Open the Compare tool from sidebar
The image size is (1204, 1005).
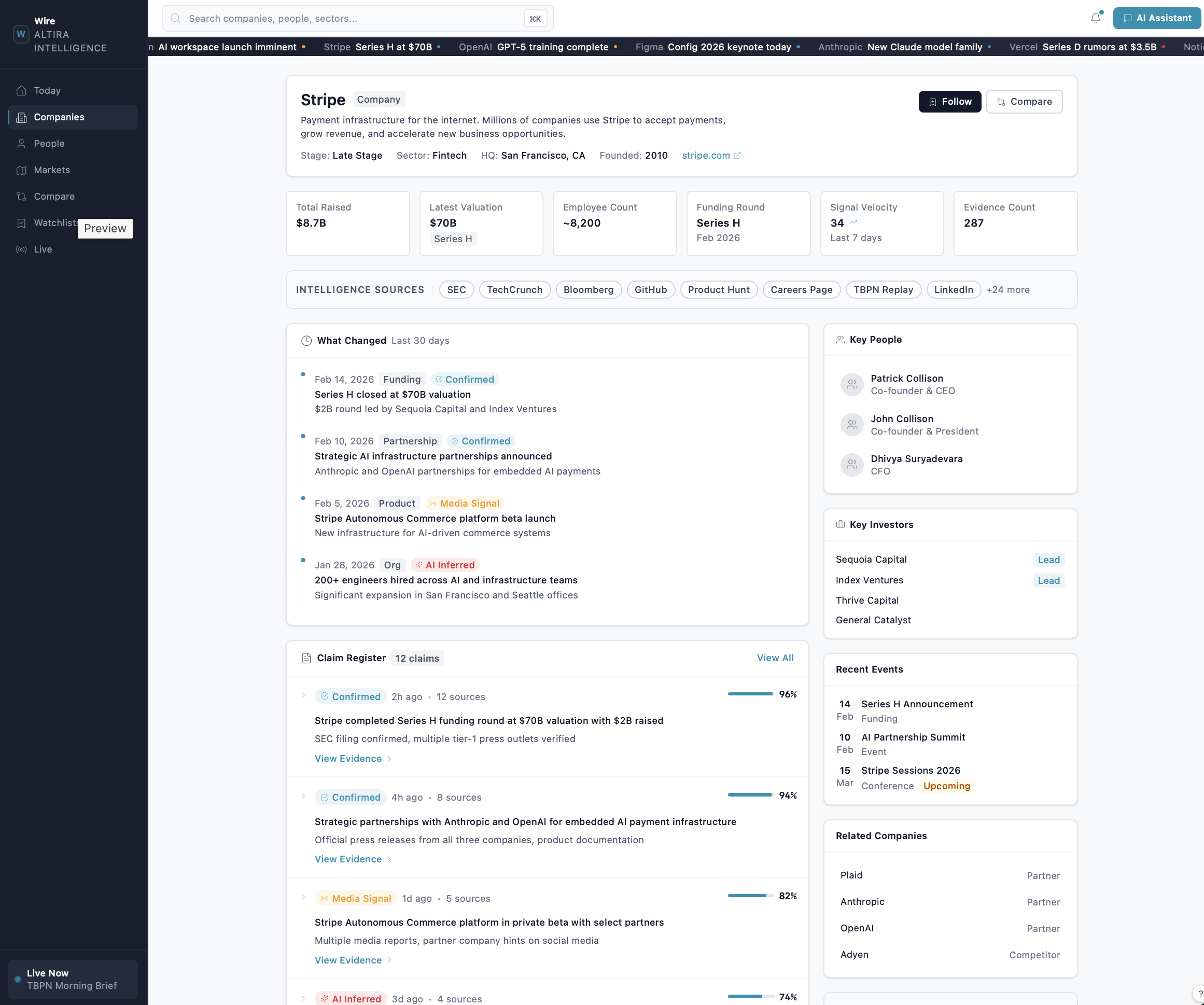[x=54, y=196]
